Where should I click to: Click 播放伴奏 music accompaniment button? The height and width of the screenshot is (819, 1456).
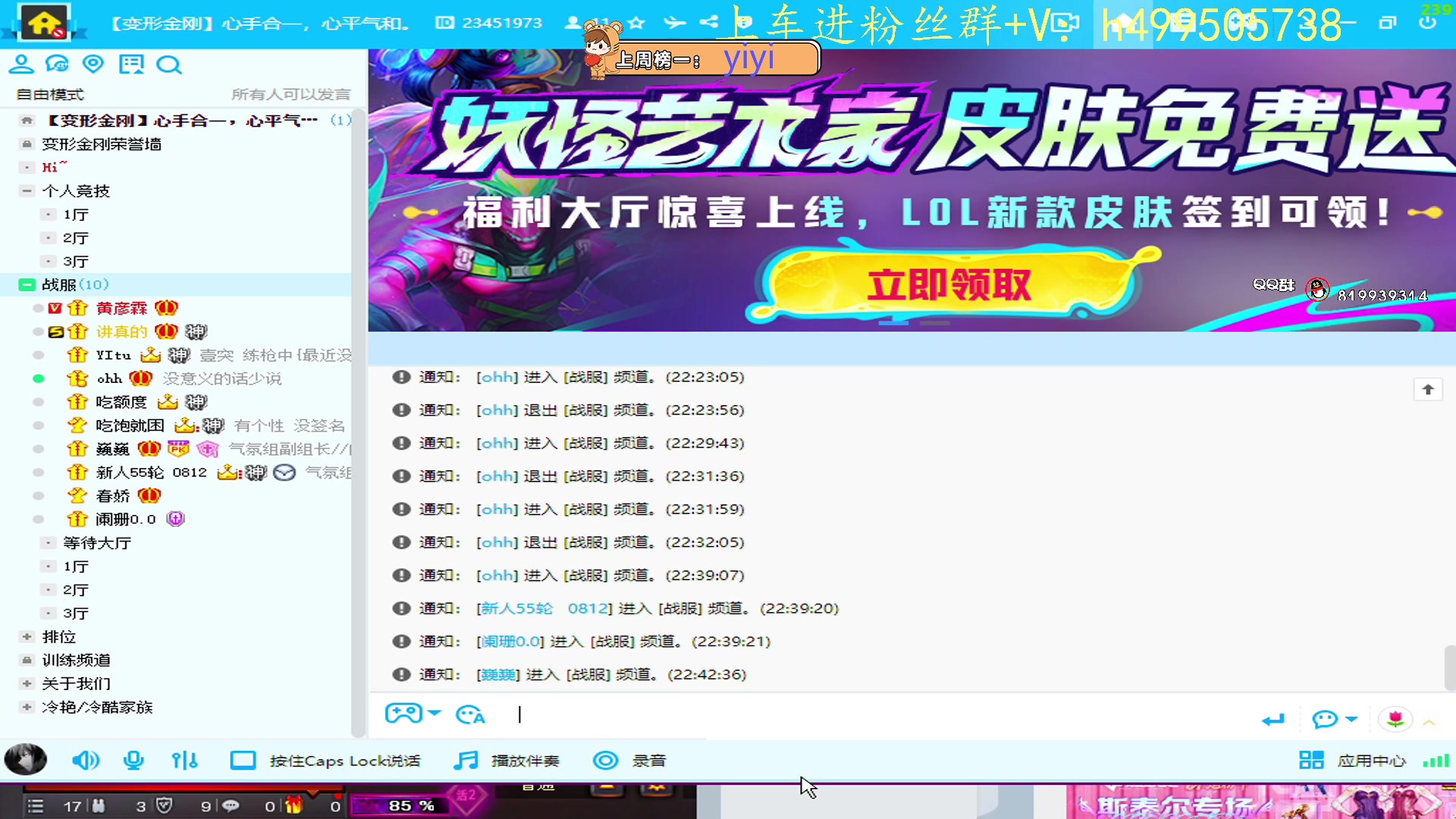(x=507, y=761)
